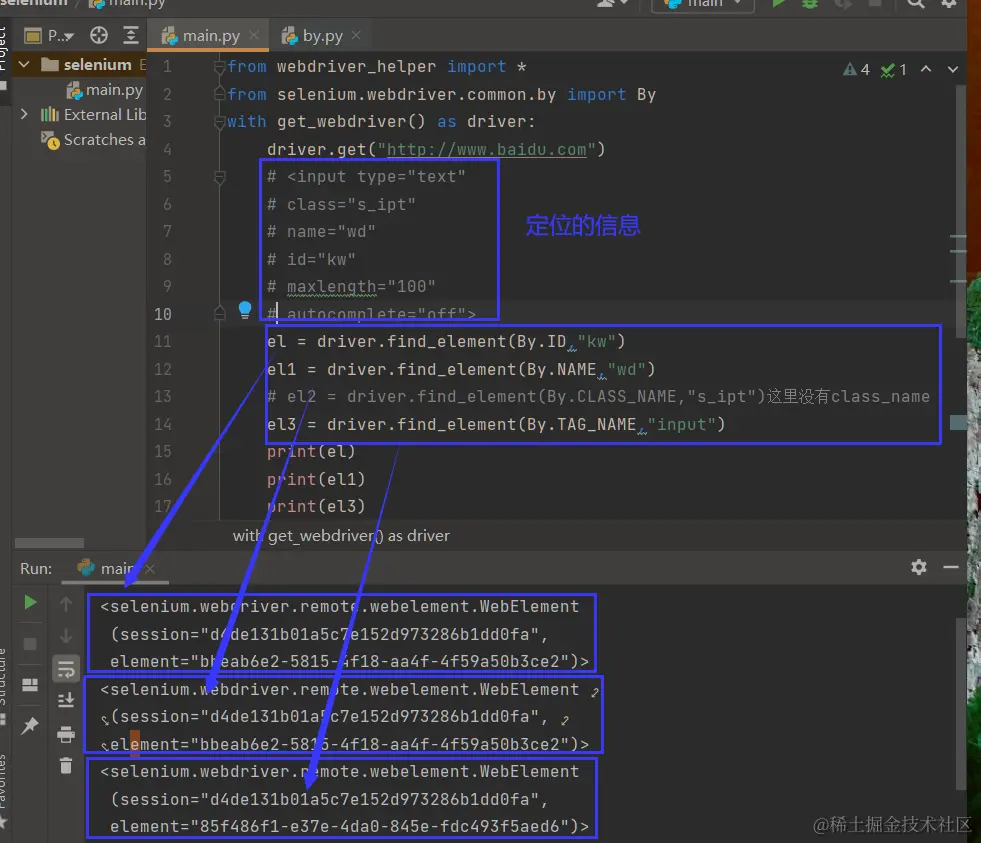Click the print(el1) code line
The height and width of the screenshot is (843, 981).
point(316,480)
